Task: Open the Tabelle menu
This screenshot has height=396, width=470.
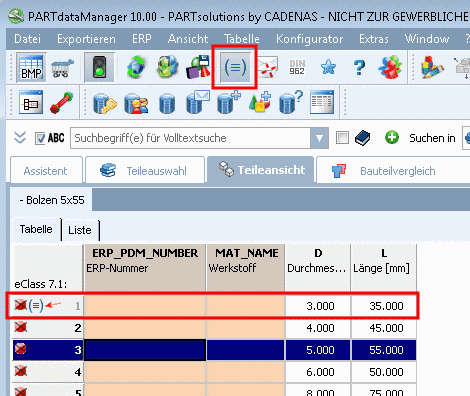Action: point(242,39)
